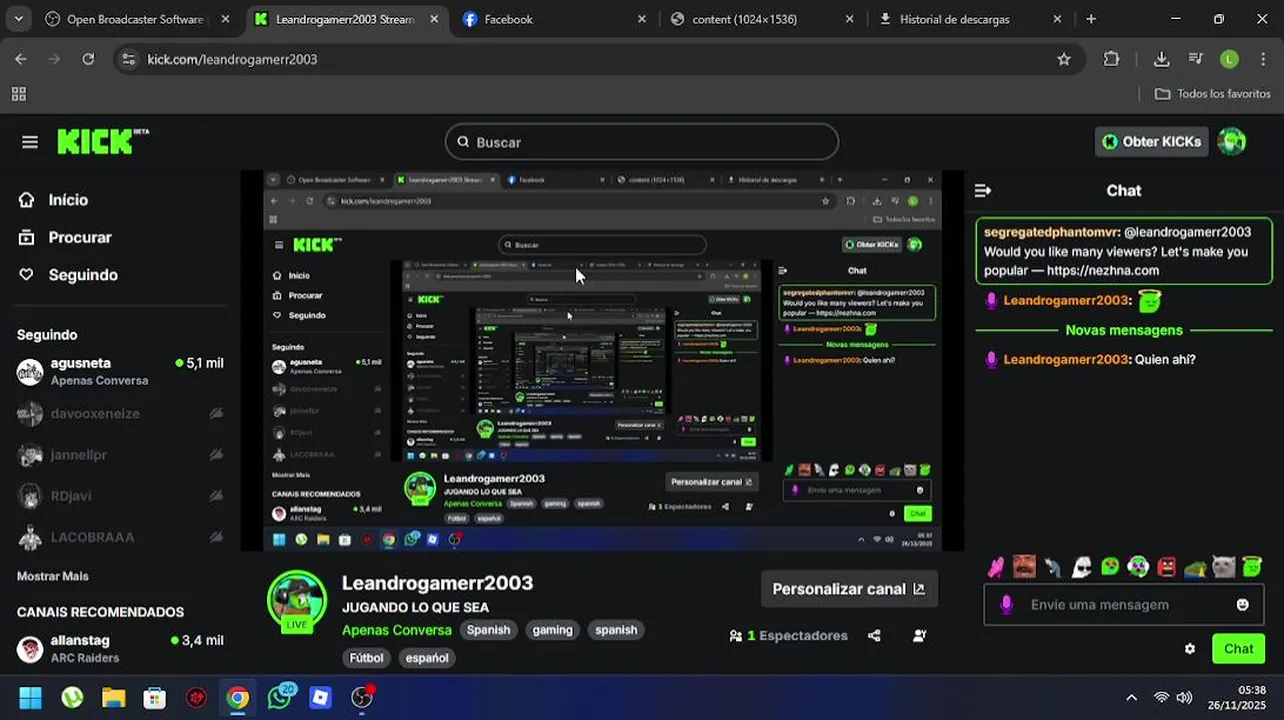Open uTorrent from taskbar

(x=72, y=698)
